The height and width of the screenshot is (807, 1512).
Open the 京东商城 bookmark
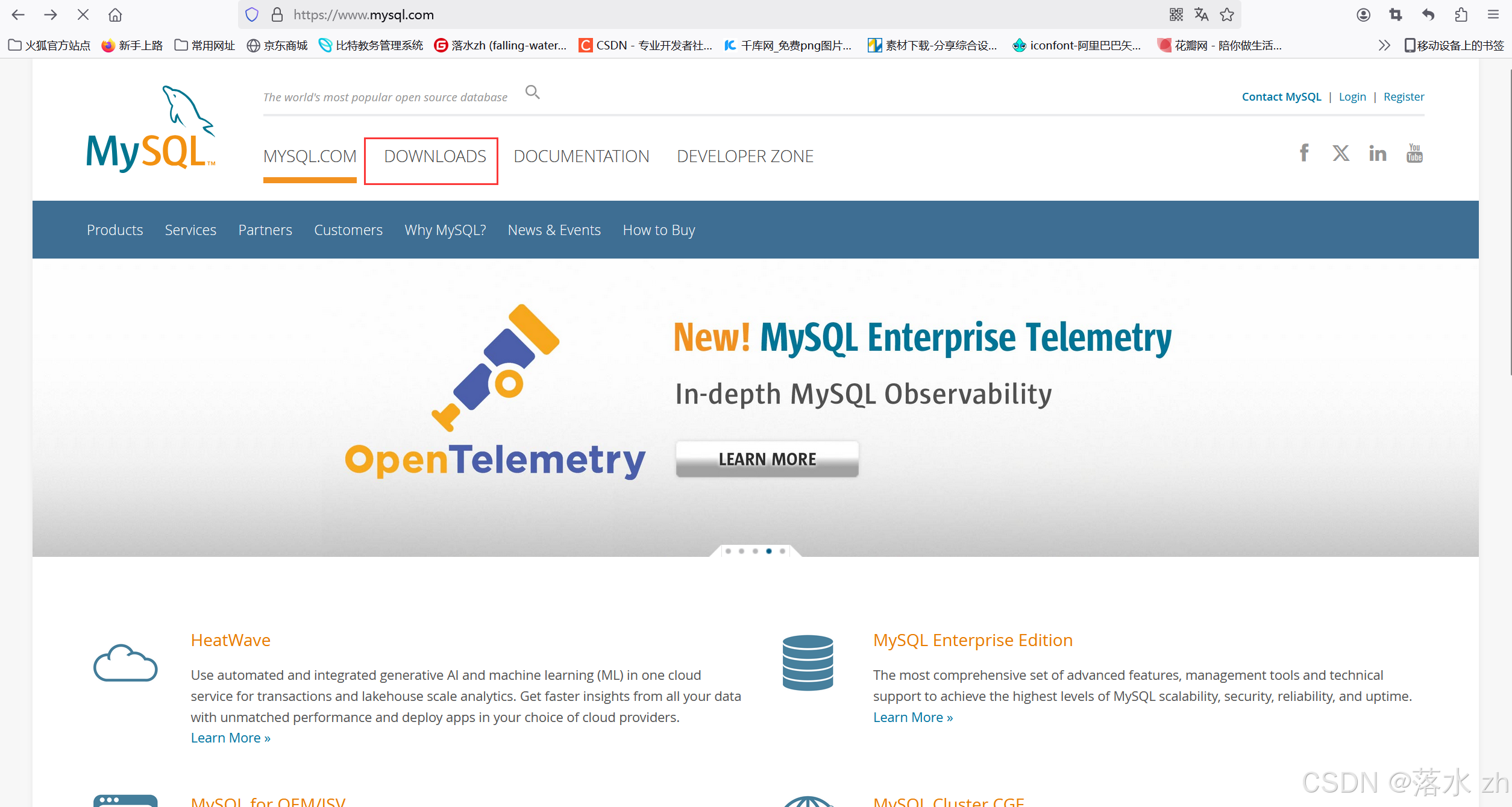pyautogui.click(x=278, y=45)
